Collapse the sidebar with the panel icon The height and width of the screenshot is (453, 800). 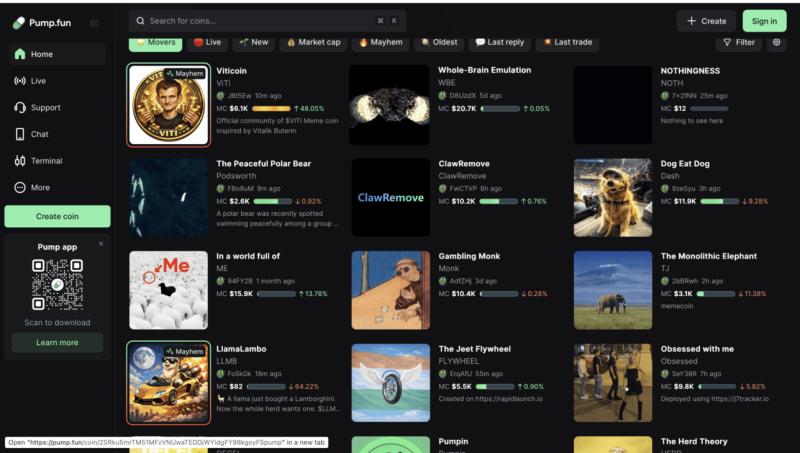95,22
